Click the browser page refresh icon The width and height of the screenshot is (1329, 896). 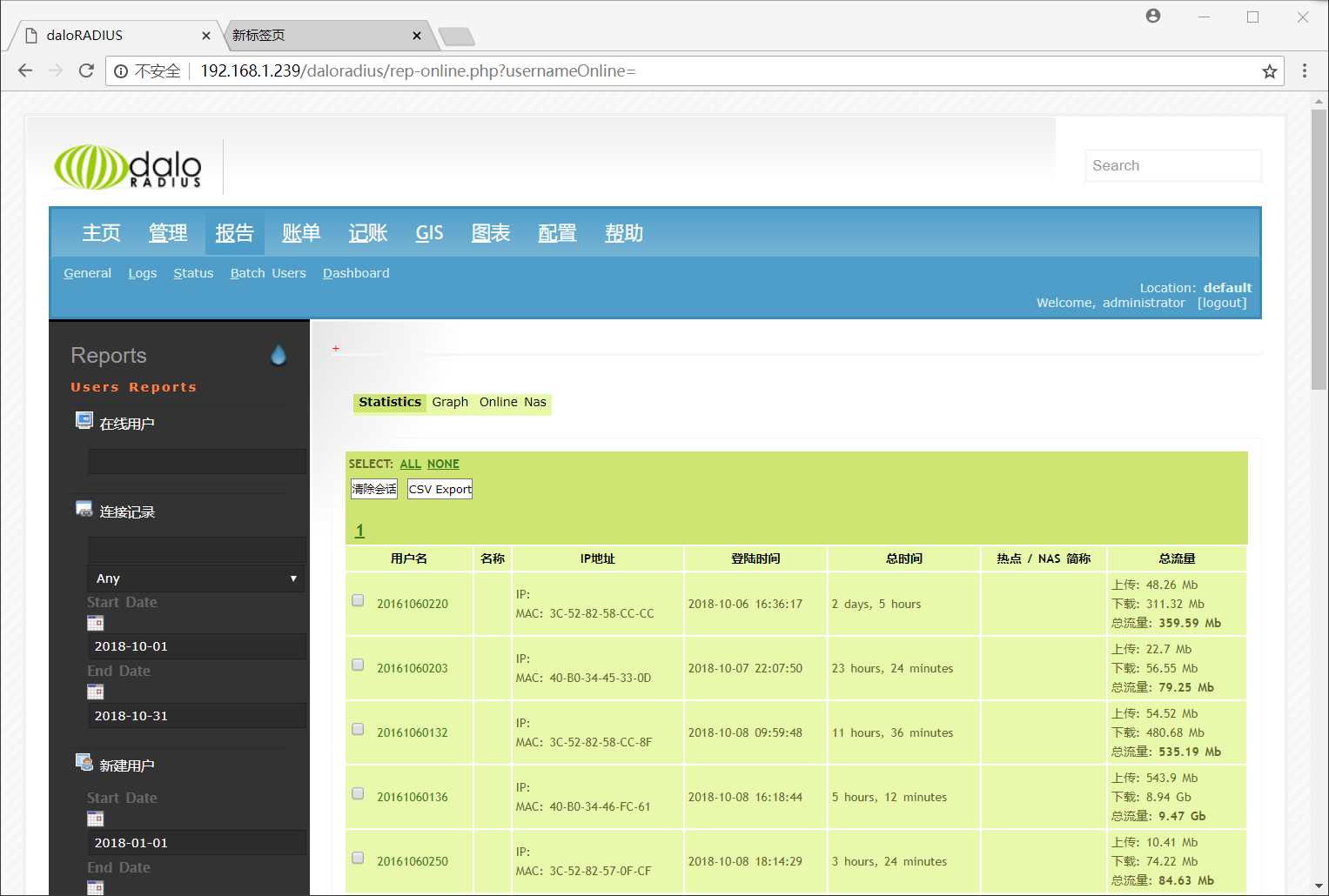(x=85, y=70)
